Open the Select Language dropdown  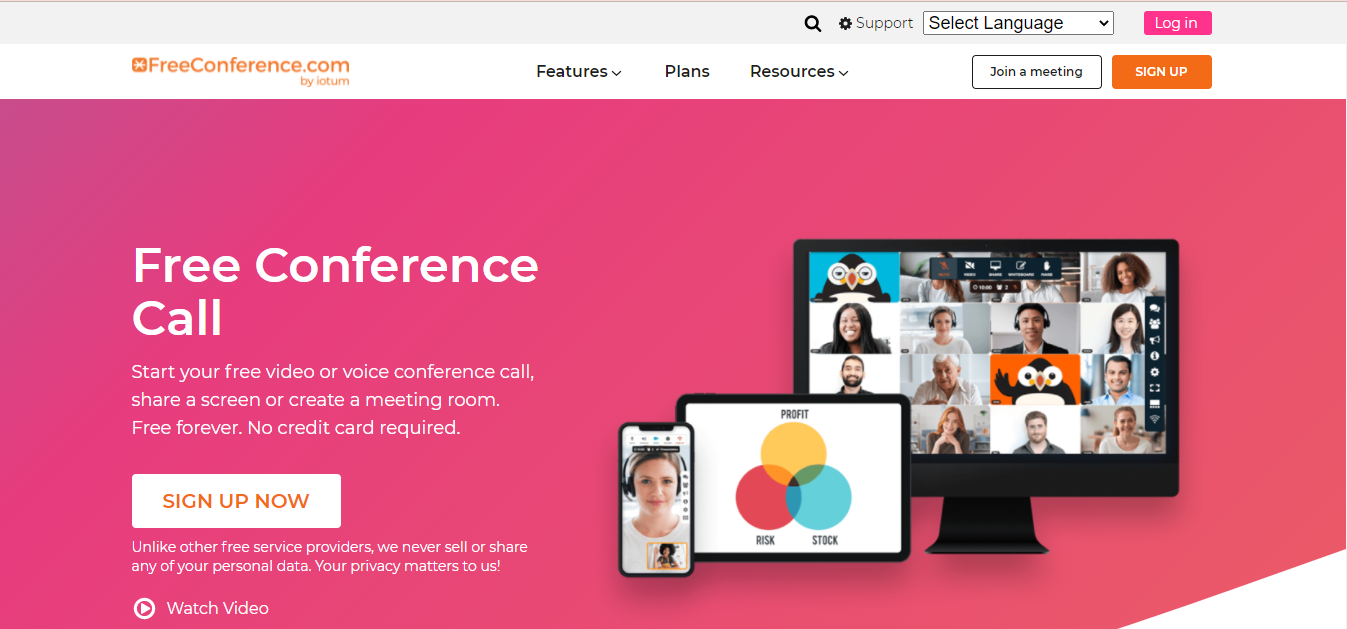[x=1018, y=23]
